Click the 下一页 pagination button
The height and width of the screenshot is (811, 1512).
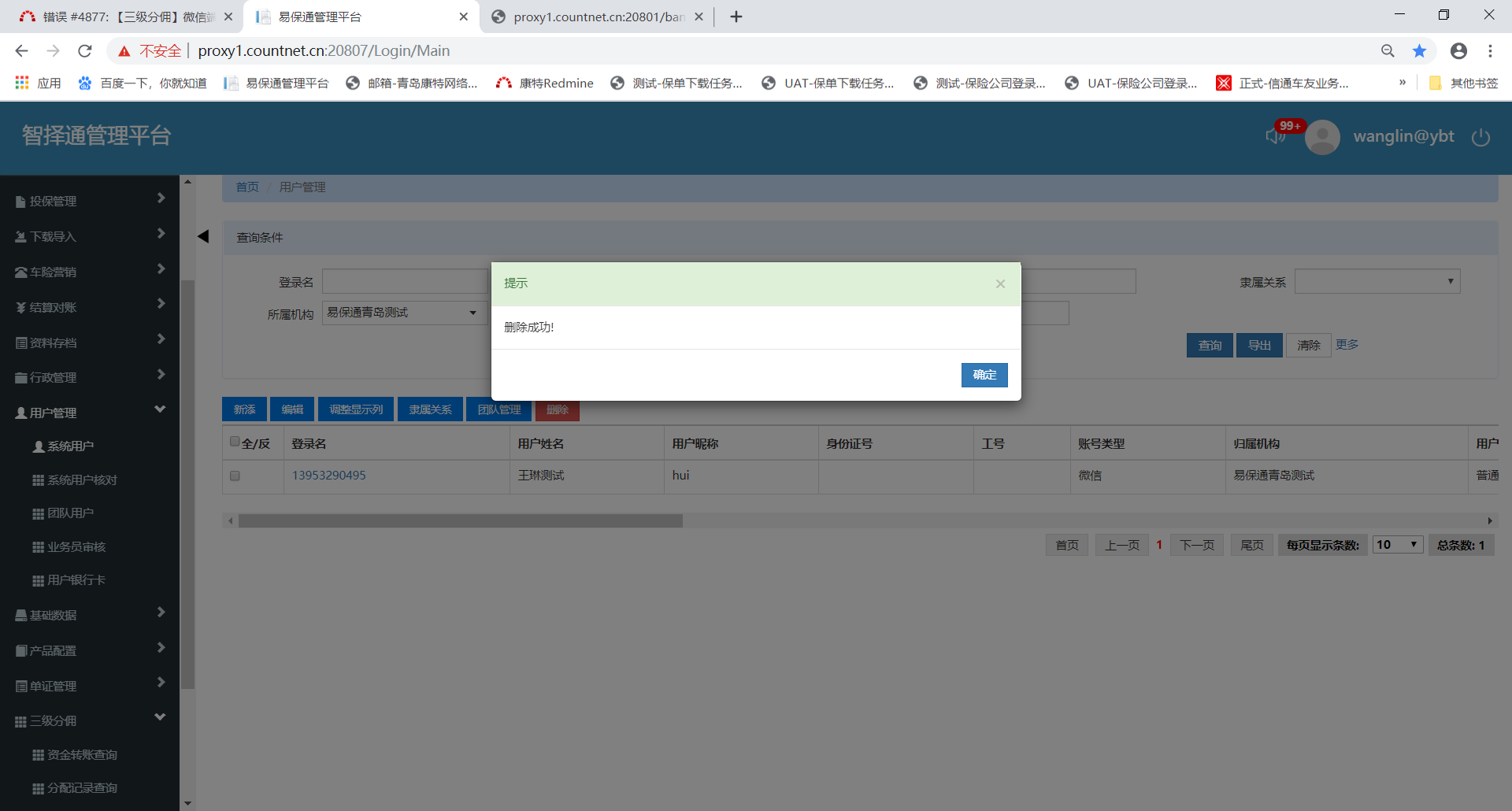pos(1197,545)
